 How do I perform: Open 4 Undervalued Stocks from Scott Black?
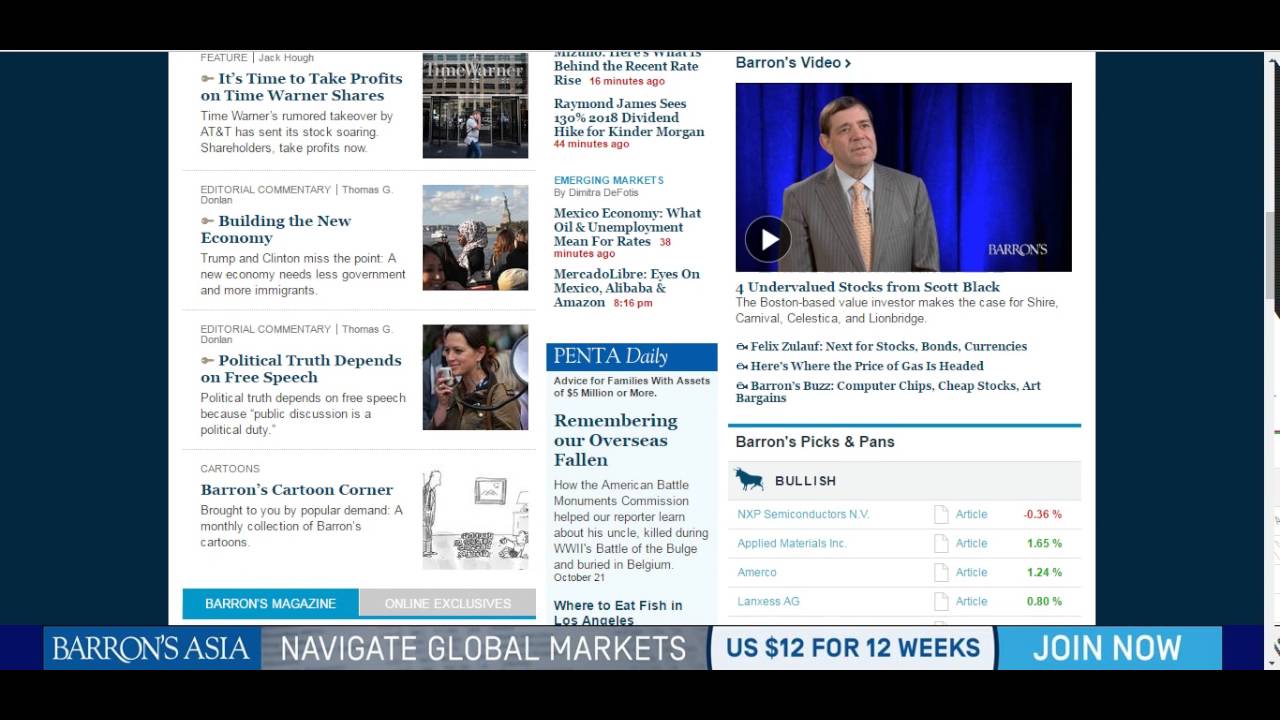click(868, 287)
